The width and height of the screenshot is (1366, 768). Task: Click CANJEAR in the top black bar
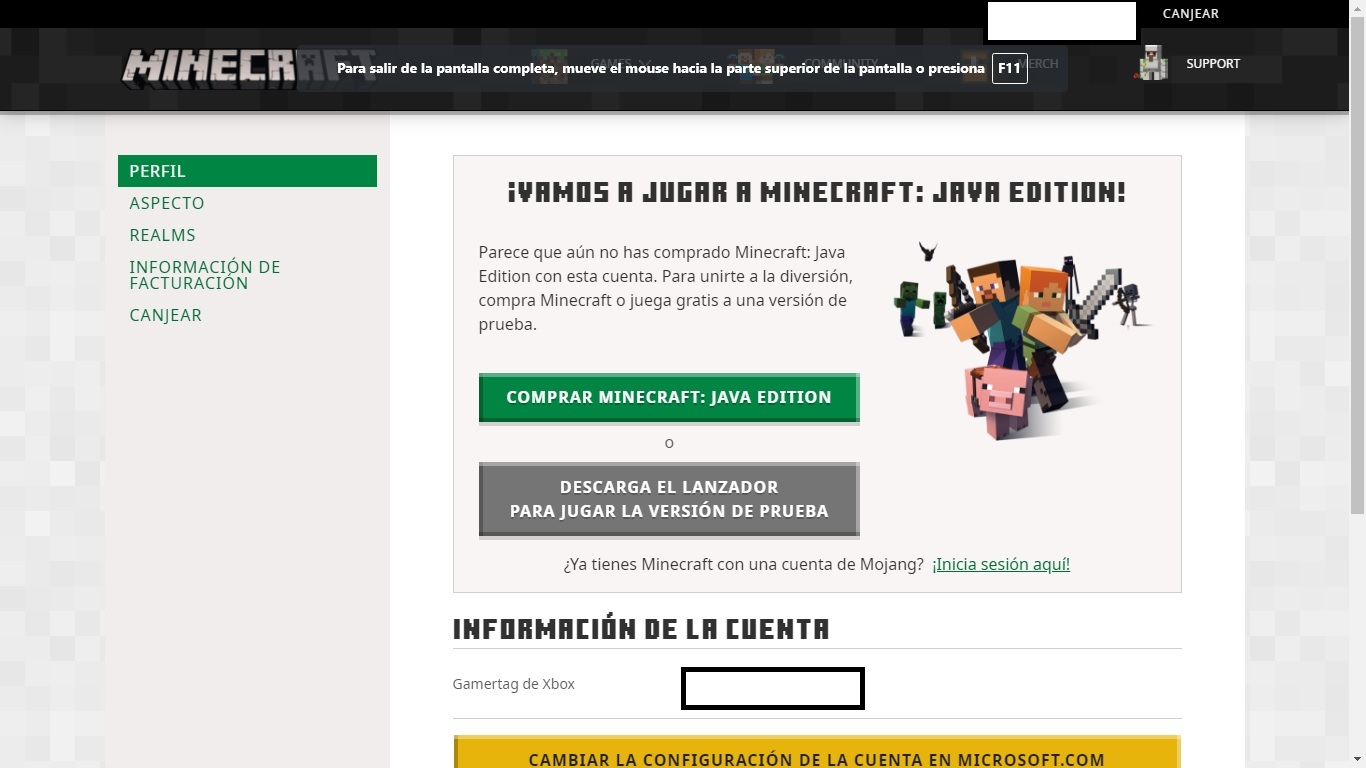(x=1190, y=14)
